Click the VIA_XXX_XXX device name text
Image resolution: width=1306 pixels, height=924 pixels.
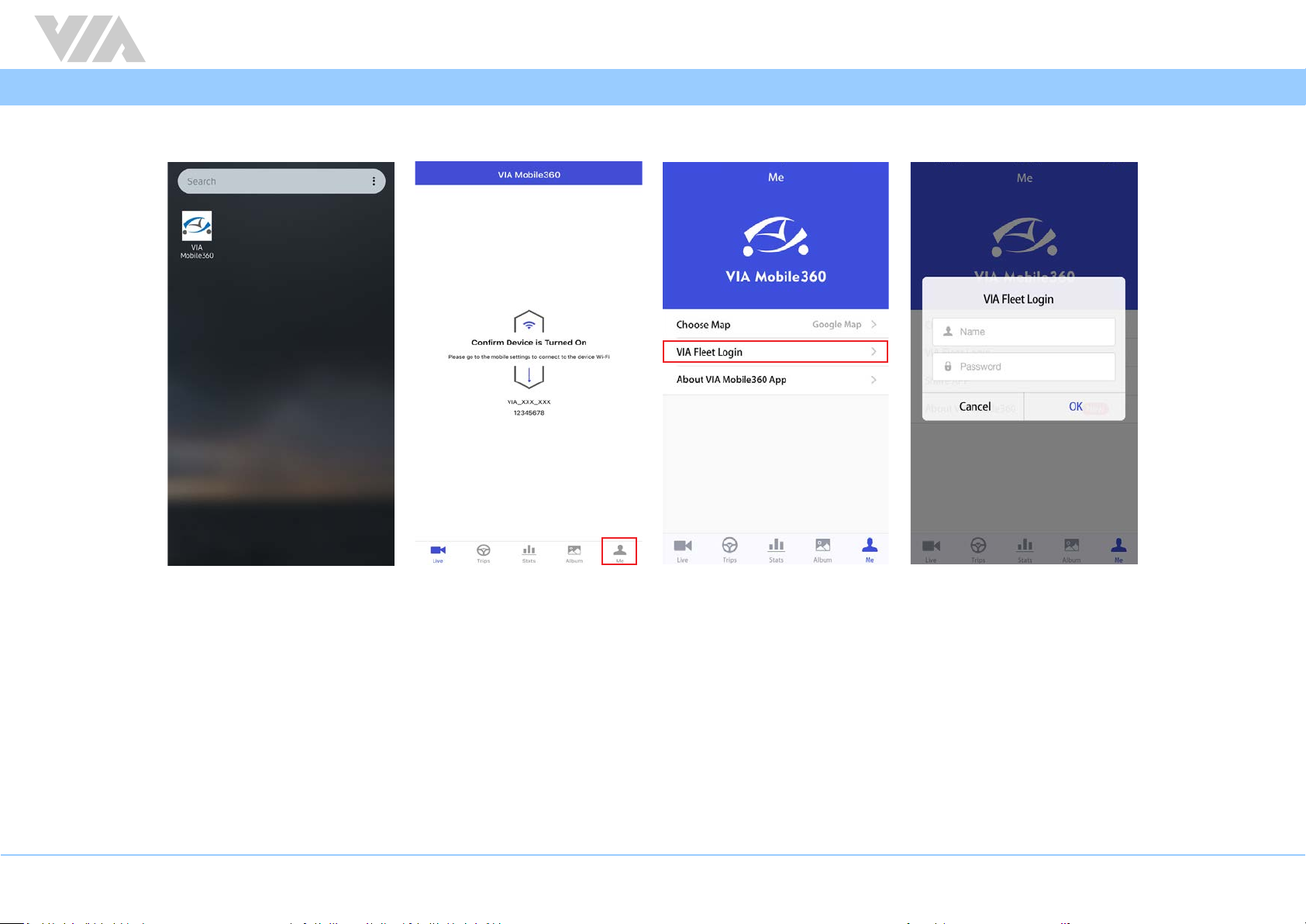(529, 402)
